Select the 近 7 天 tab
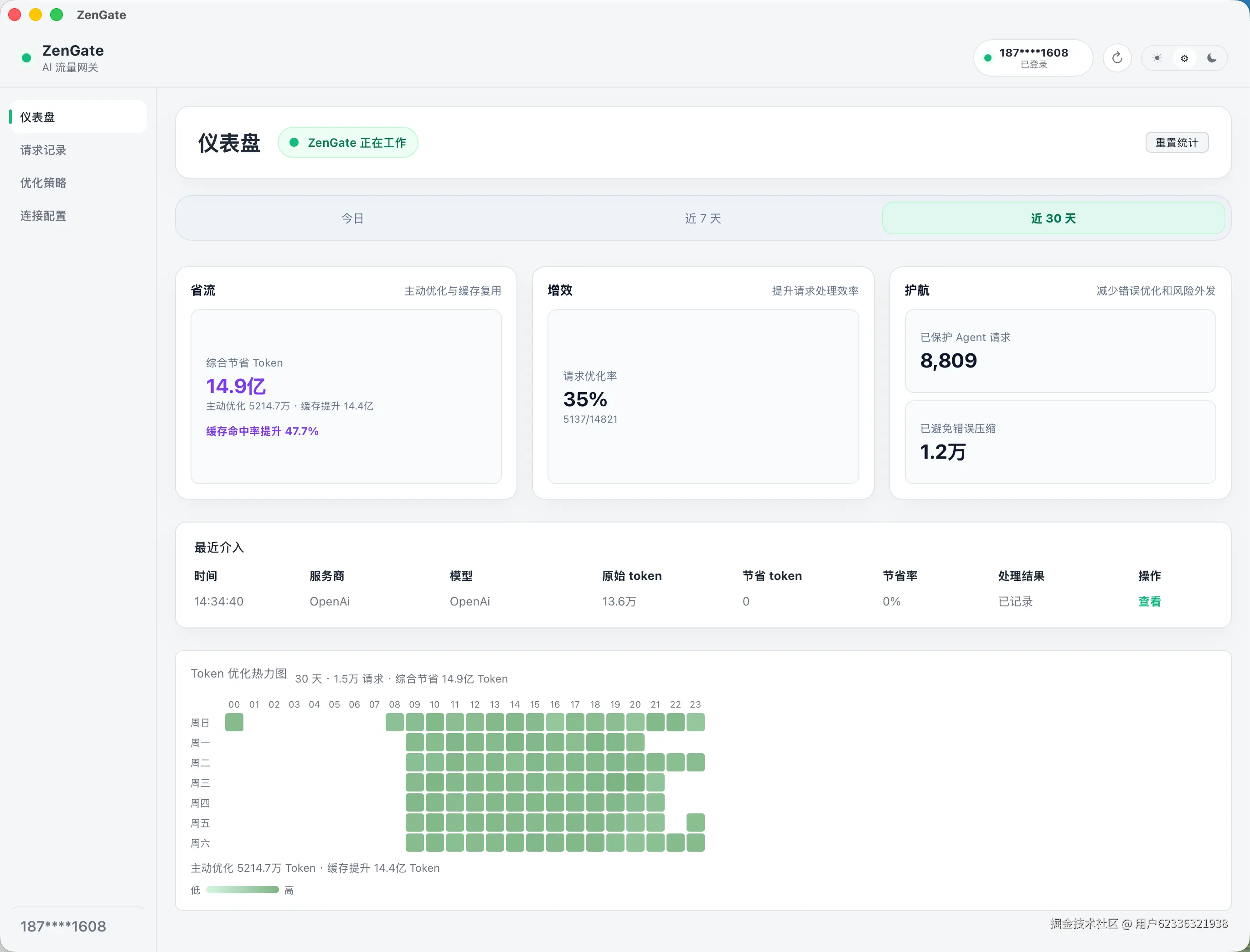1250x952 pixels. coord(702,218)
